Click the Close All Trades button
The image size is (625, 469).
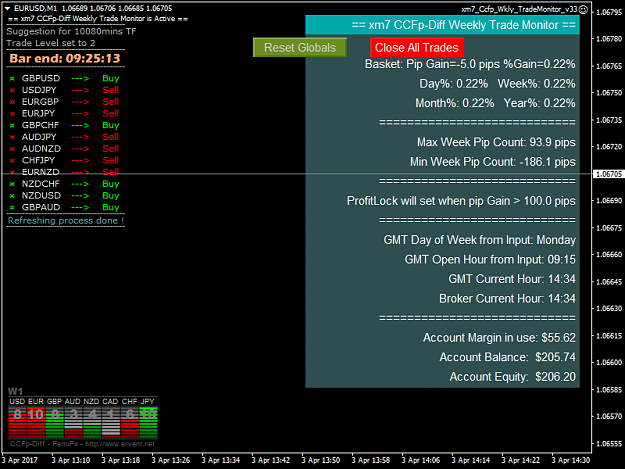[417, 47]
